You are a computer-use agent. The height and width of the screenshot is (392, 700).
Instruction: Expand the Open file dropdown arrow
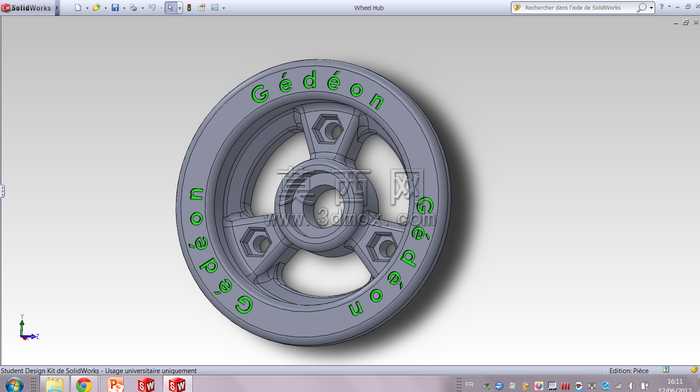coord(105,8)
